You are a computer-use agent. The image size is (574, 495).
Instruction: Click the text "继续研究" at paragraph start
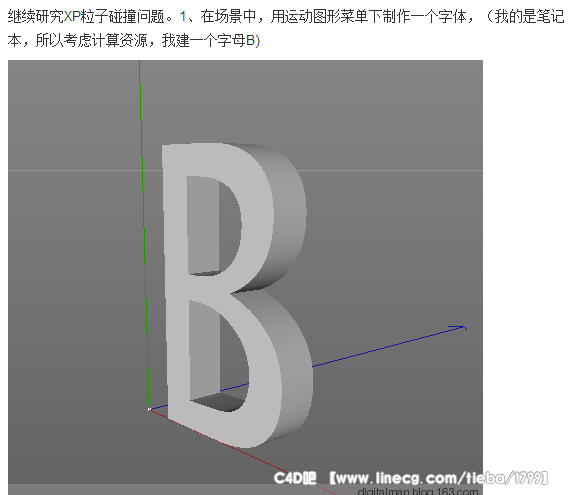point(36,17)
